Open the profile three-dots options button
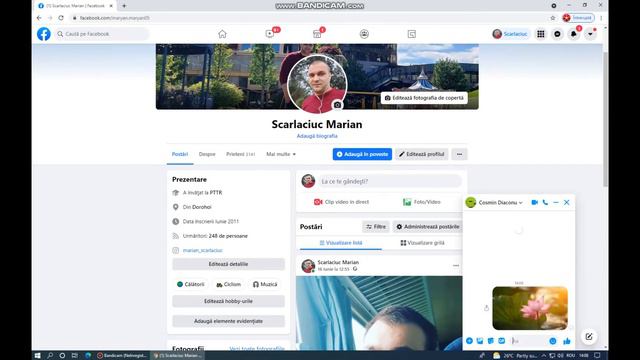The height and width of the screenshot is (360, 640). point(459,154)
